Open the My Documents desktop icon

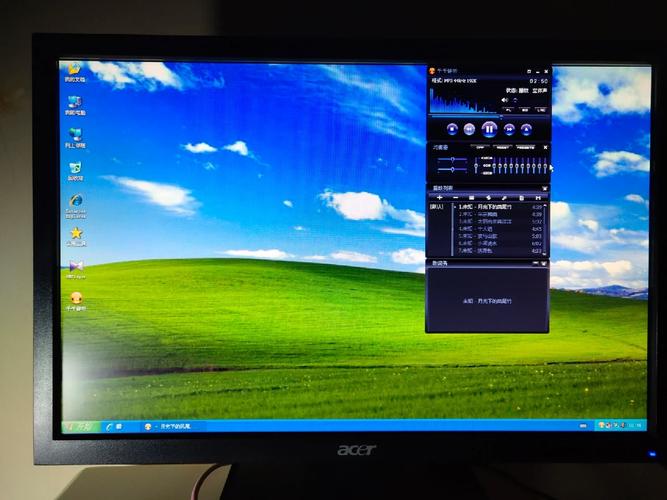(73, 69)
